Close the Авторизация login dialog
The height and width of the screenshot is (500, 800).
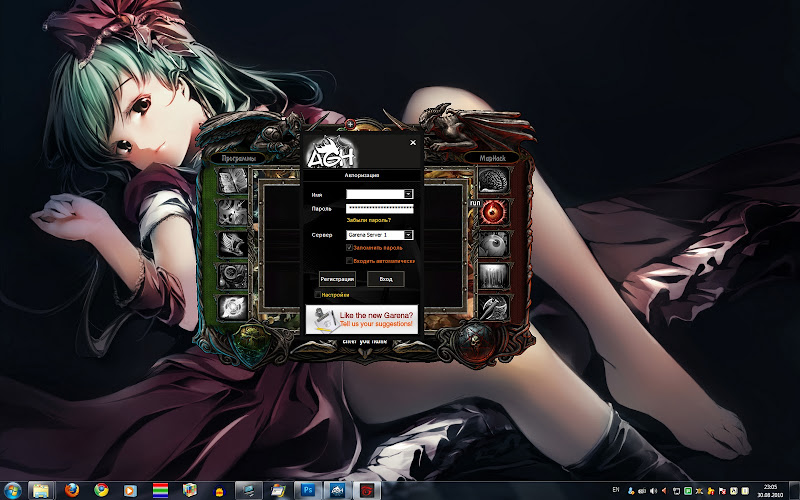413,142
